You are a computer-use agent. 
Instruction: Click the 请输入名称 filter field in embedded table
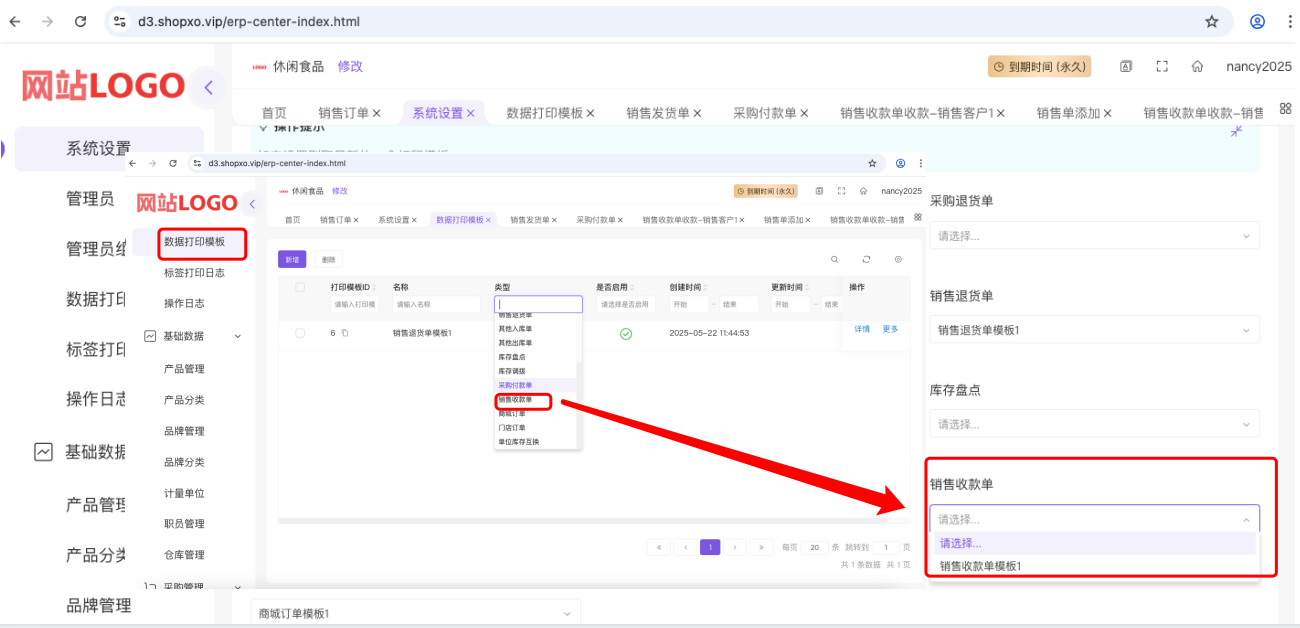click(x=436, y=304)
